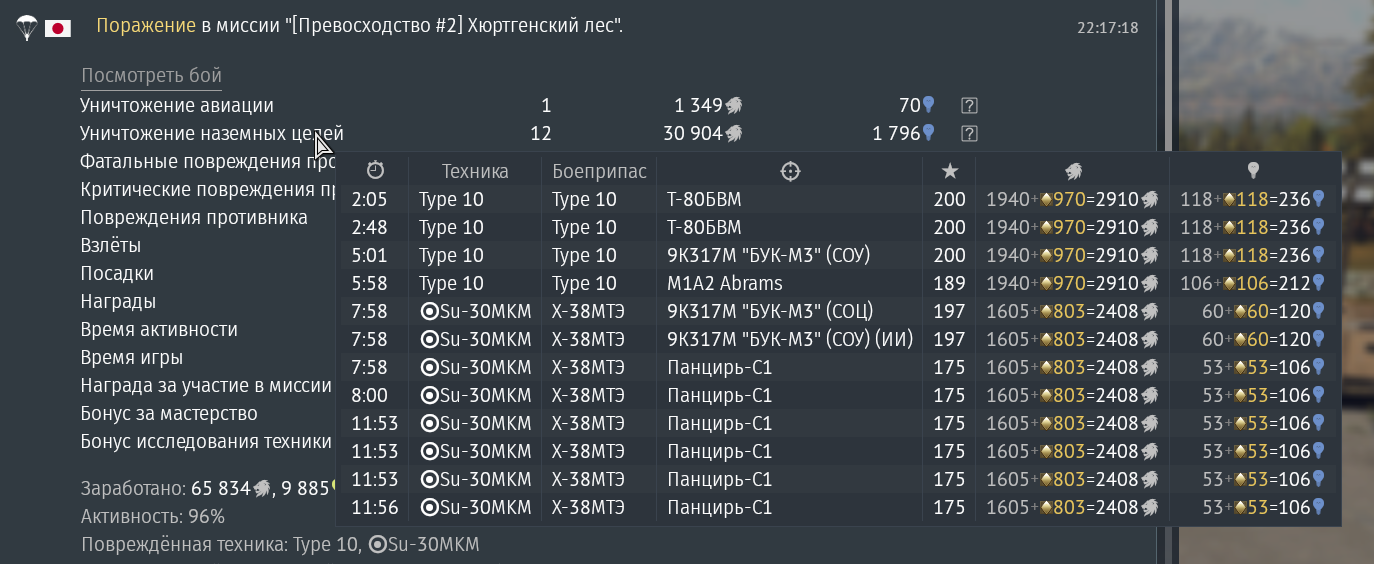Open help icon in Уничтожение наземных целей row
This screenshot has height=564, width=1374.
[x=968, y=133]
